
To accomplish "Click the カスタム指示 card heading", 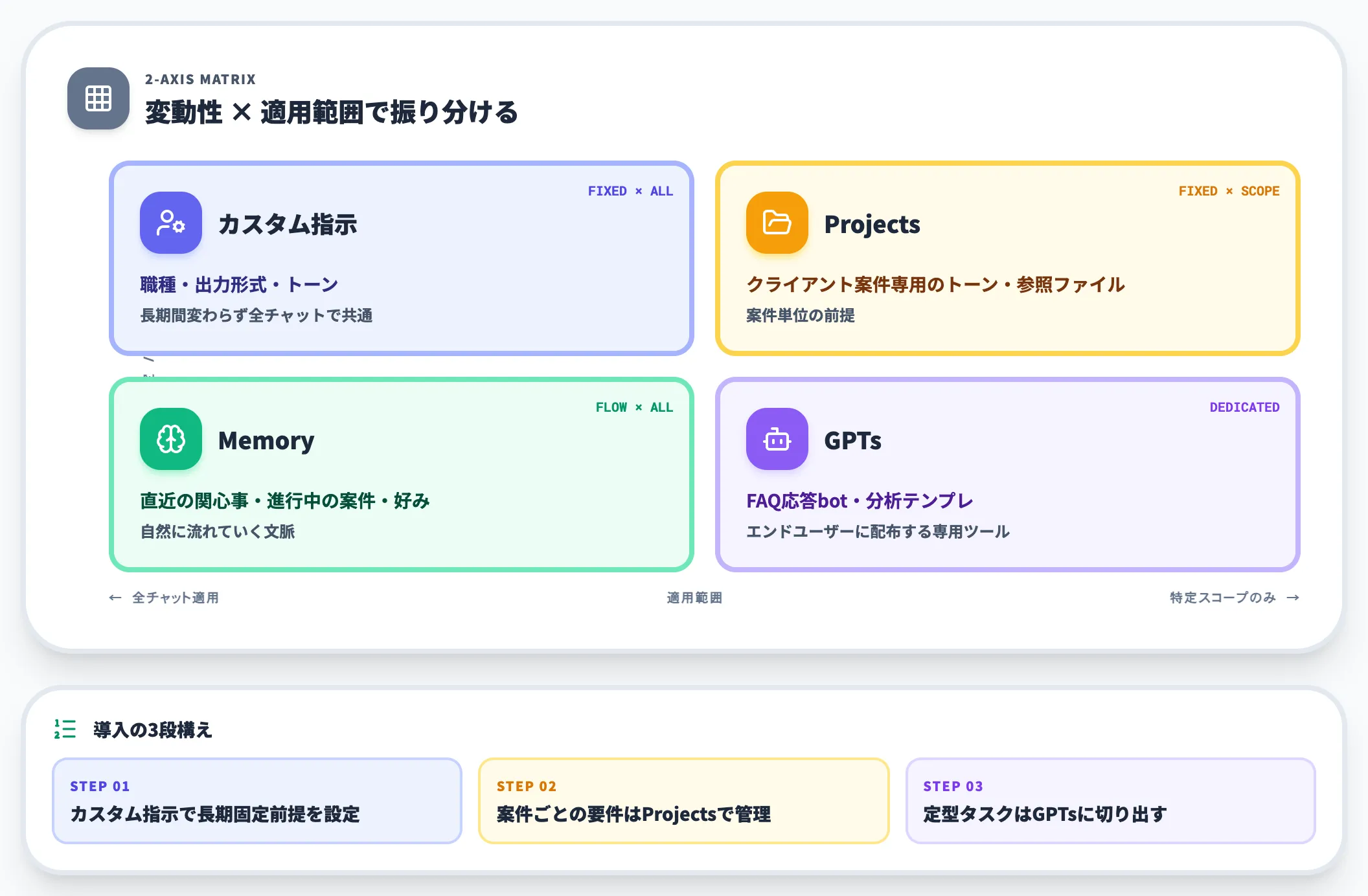I will coord(288,224).
